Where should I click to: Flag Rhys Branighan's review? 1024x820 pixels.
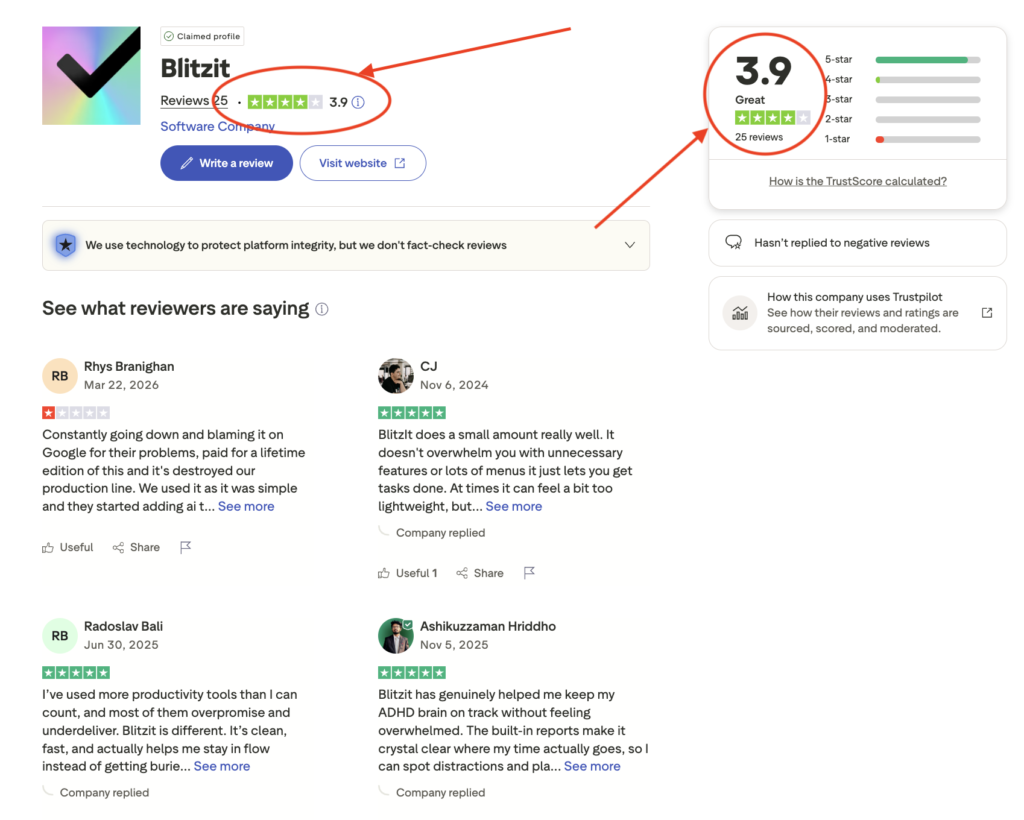point(185,547)
